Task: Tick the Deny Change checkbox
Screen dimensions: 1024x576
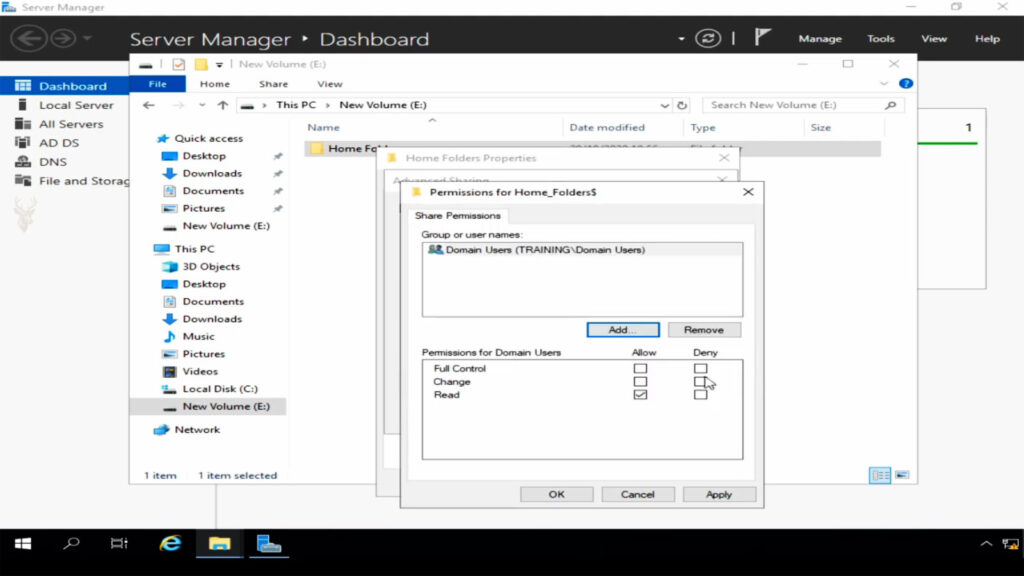Action: (x=700, y=381)
